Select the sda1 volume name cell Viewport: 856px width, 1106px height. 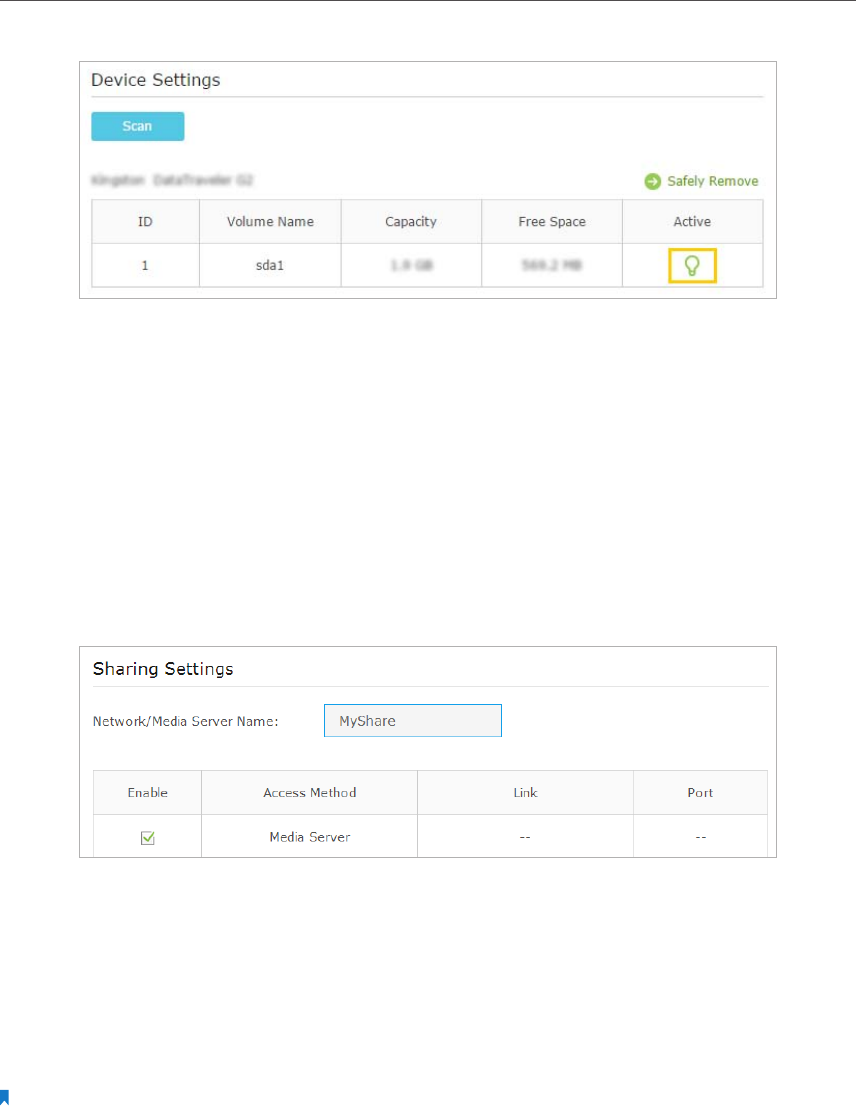(x=270, y=265)
